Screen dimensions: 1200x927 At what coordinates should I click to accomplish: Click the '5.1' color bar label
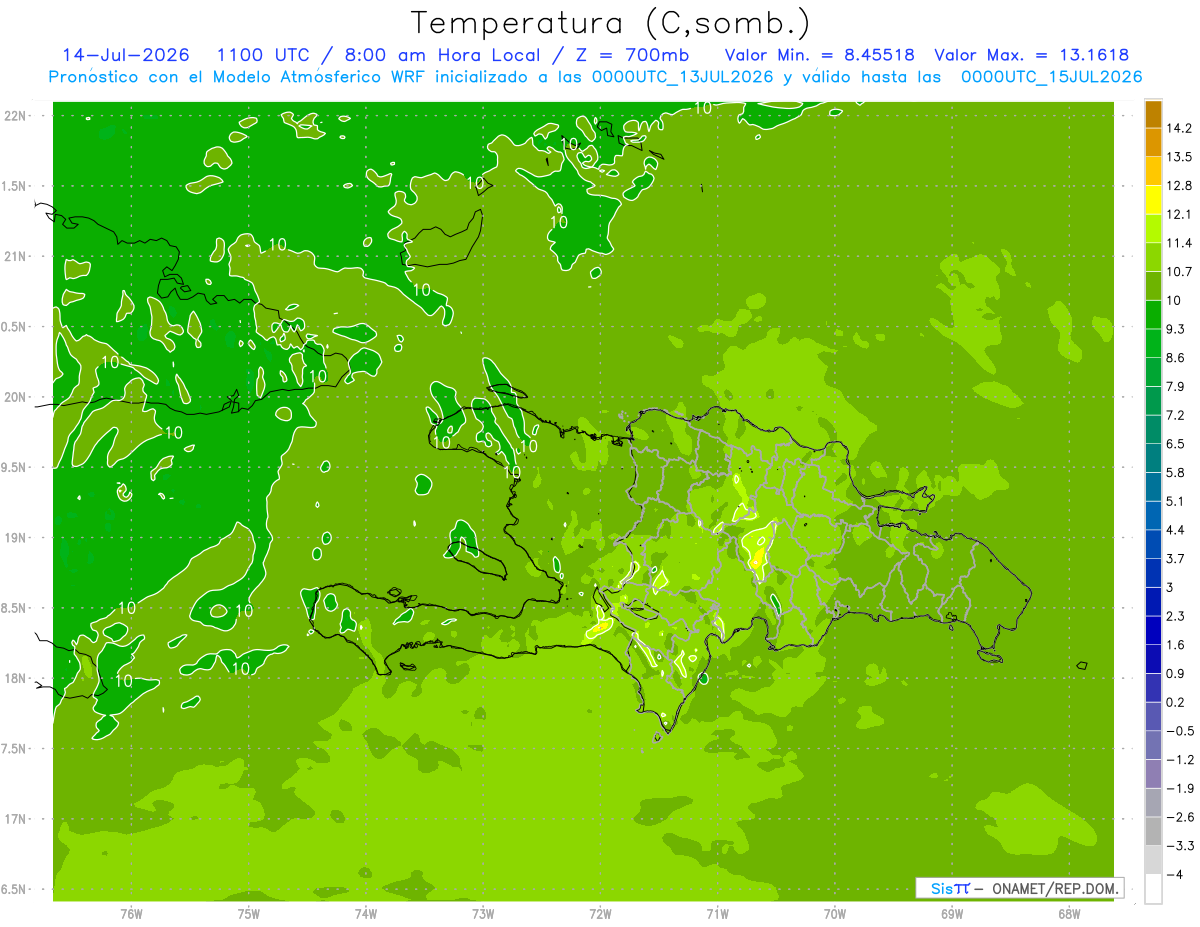[x=1175, y=501]
